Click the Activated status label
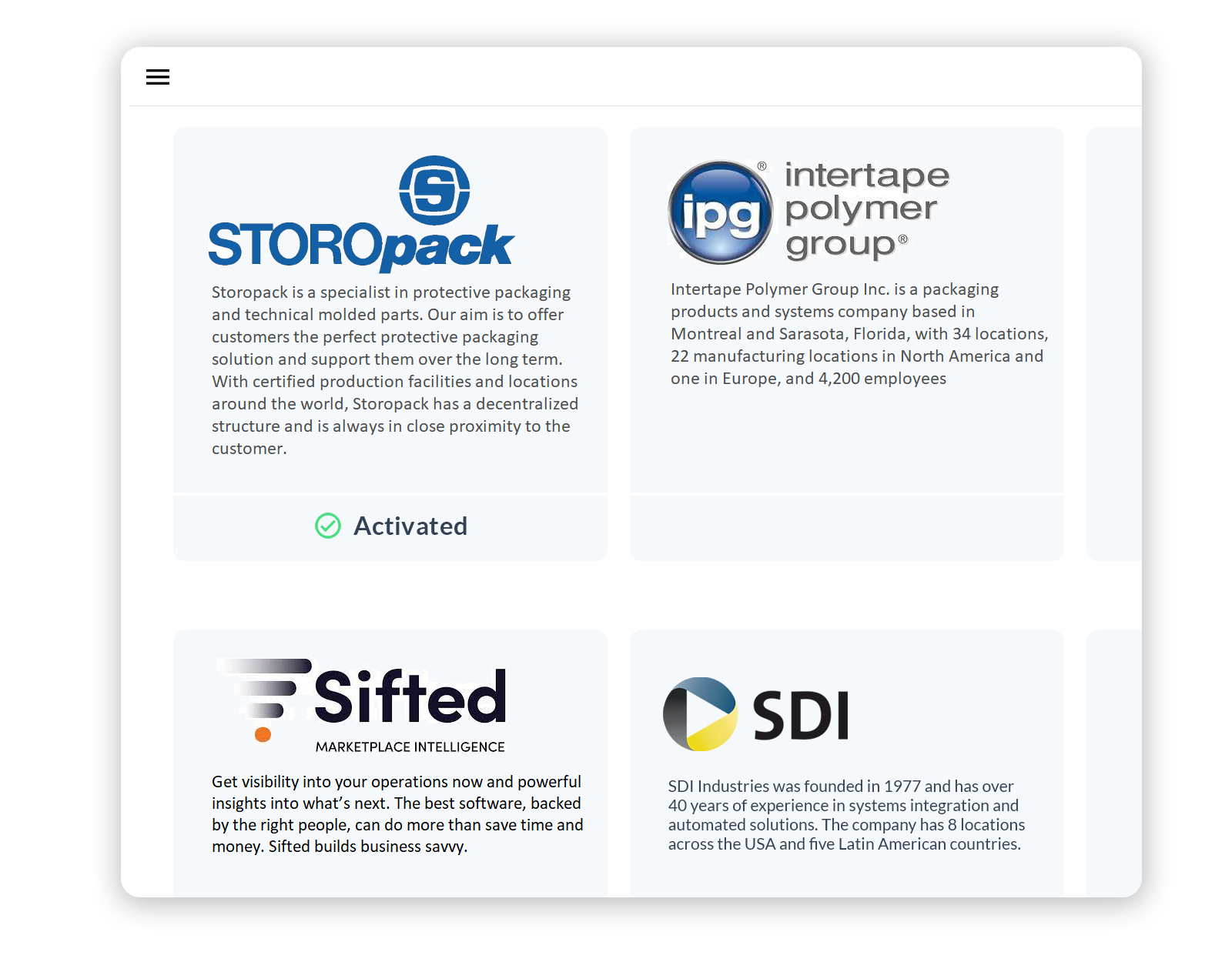Viewport: 1232px width, 962px height. [410, 526]
